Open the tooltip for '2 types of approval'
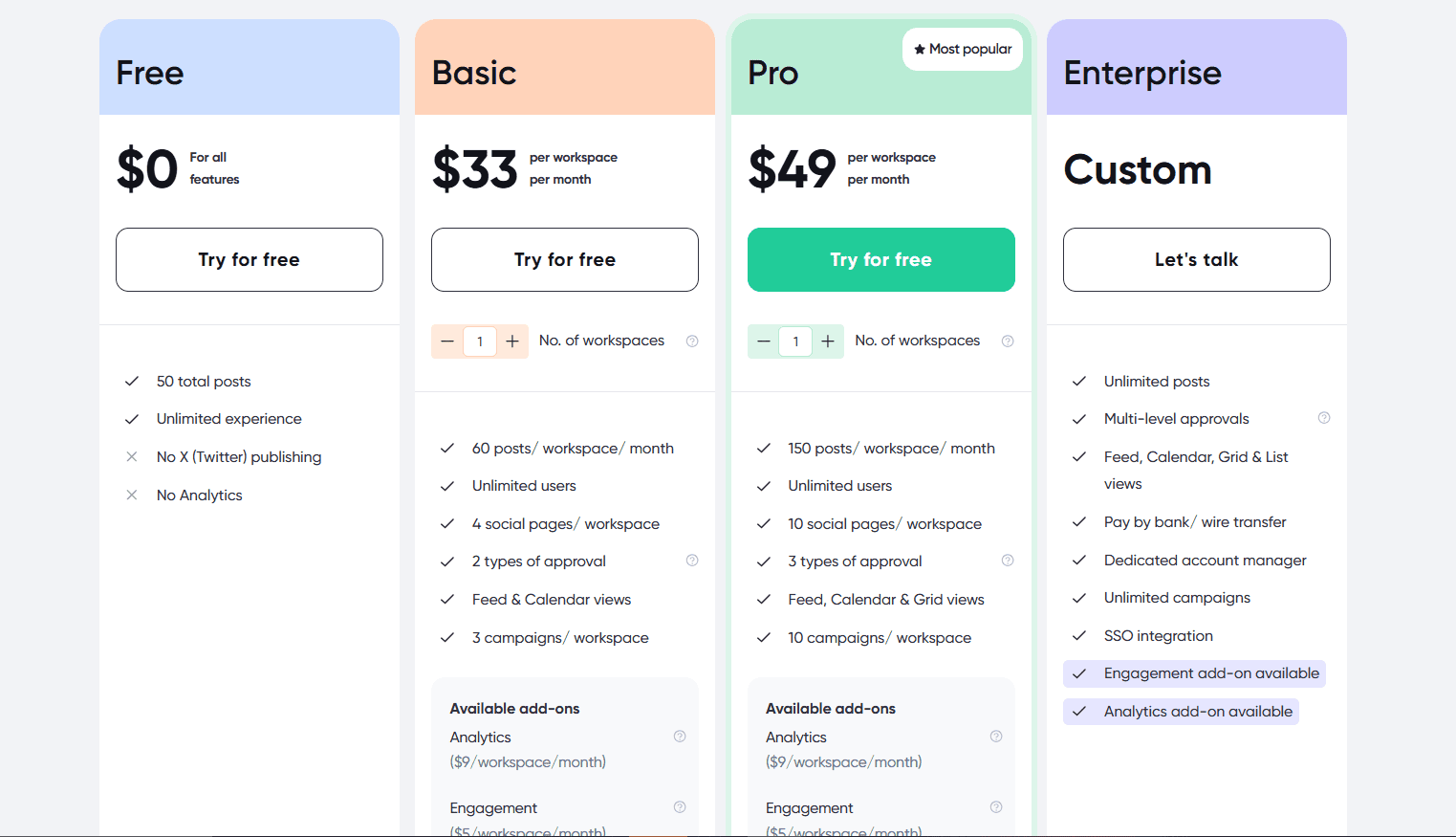The width and height of the screenshot is (1456, 837). pyautogui.click(x=692, y=560)
